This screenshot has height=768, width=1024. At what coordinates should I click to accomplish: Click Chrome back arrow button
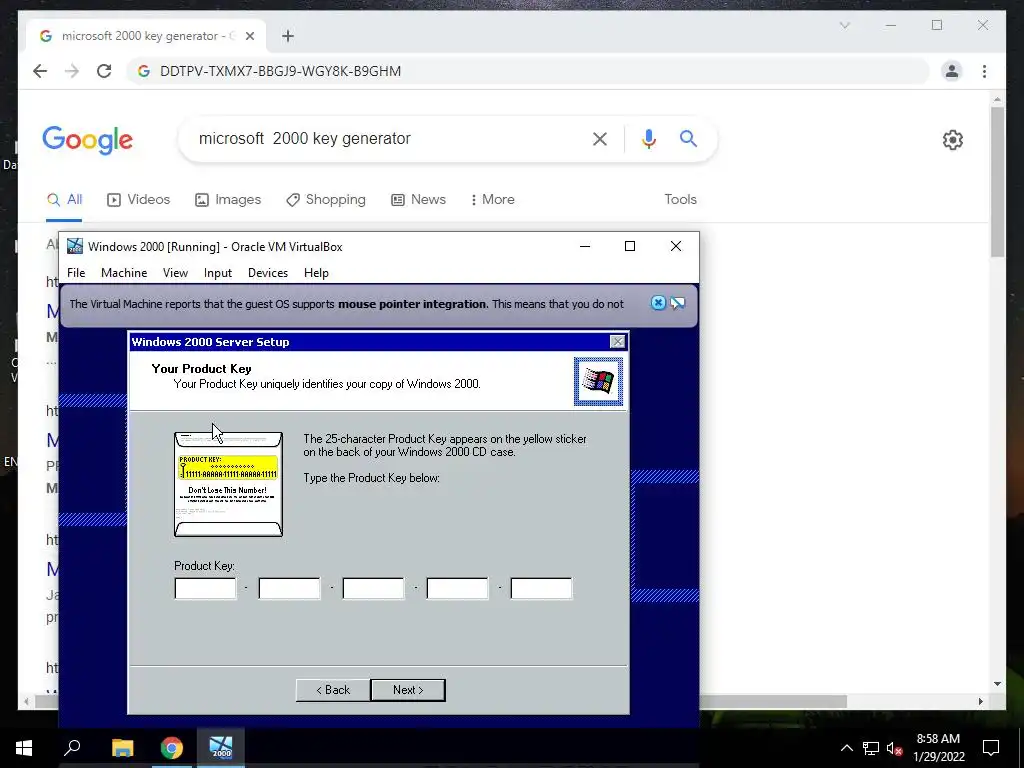pos(40,71)
